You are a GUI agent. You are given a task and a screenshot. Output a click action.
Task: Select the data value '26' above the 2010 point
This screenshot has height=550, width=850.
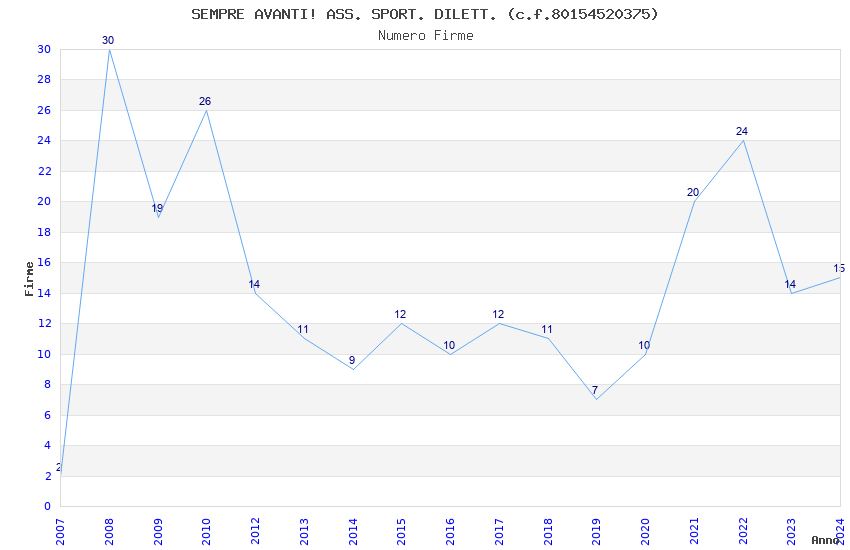pos(205,101)
